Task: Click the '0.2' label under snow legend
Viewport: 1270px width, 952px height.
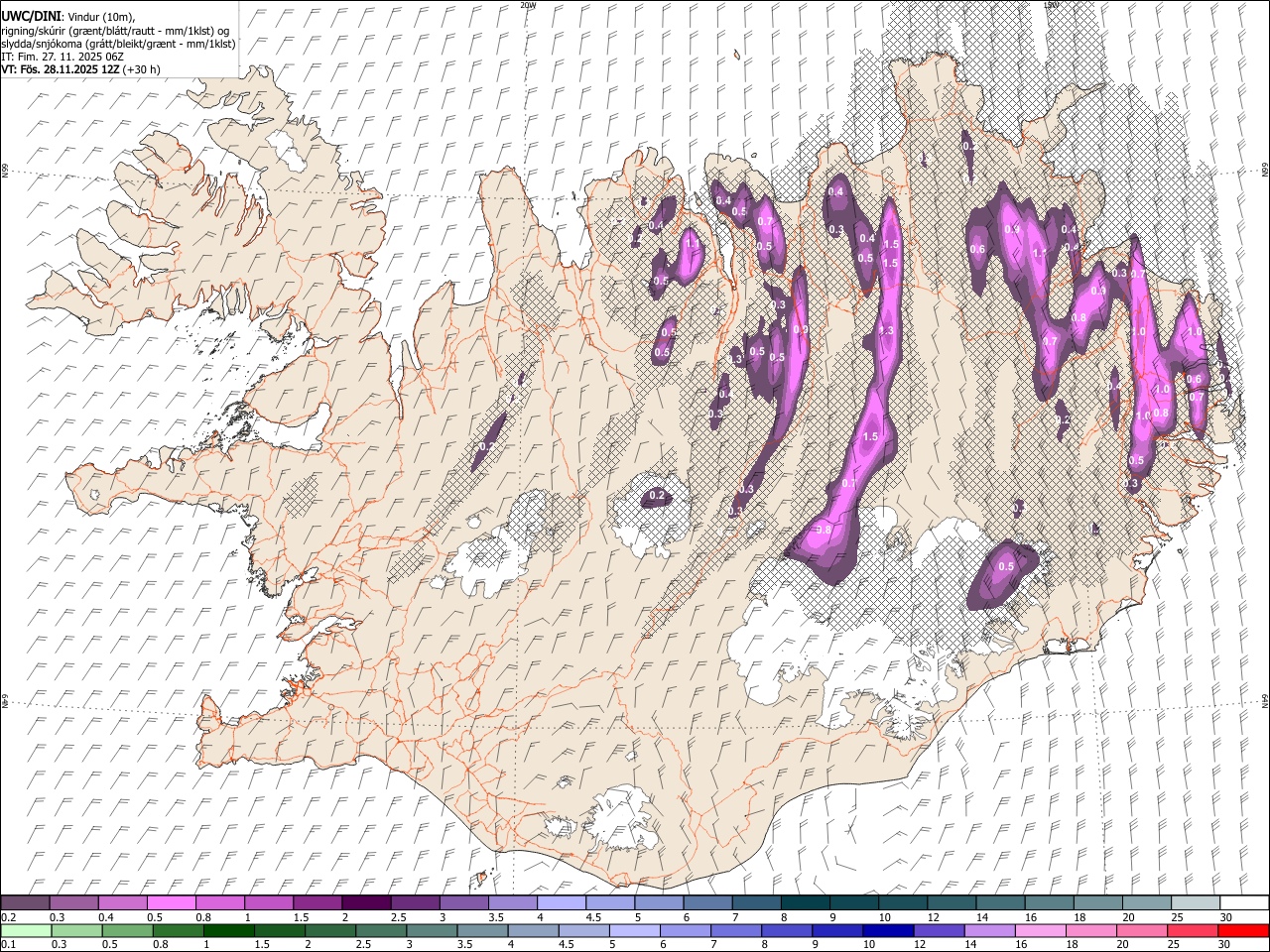Action: [8, 916]
